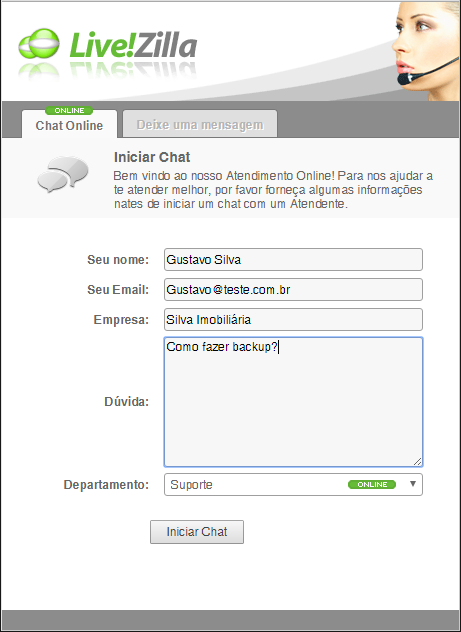Focus the Empresa input field
This screenshot has width=461, height=632.
click(x=293, y=320)
